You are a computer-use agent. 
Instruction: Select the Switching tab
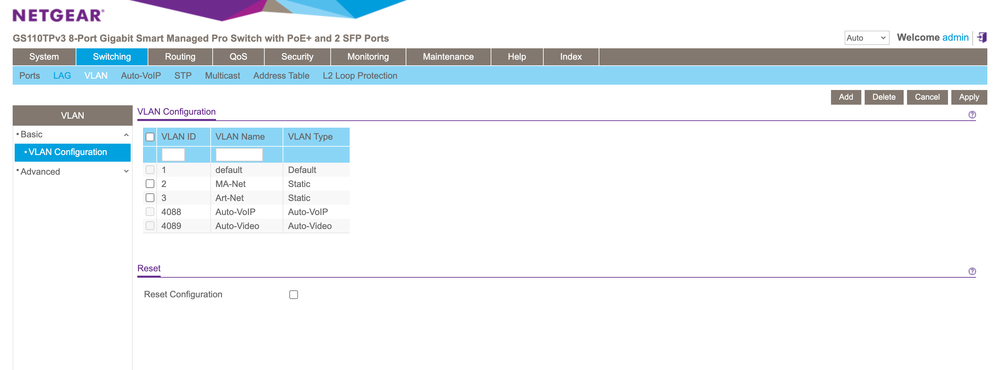click(112, 57)
